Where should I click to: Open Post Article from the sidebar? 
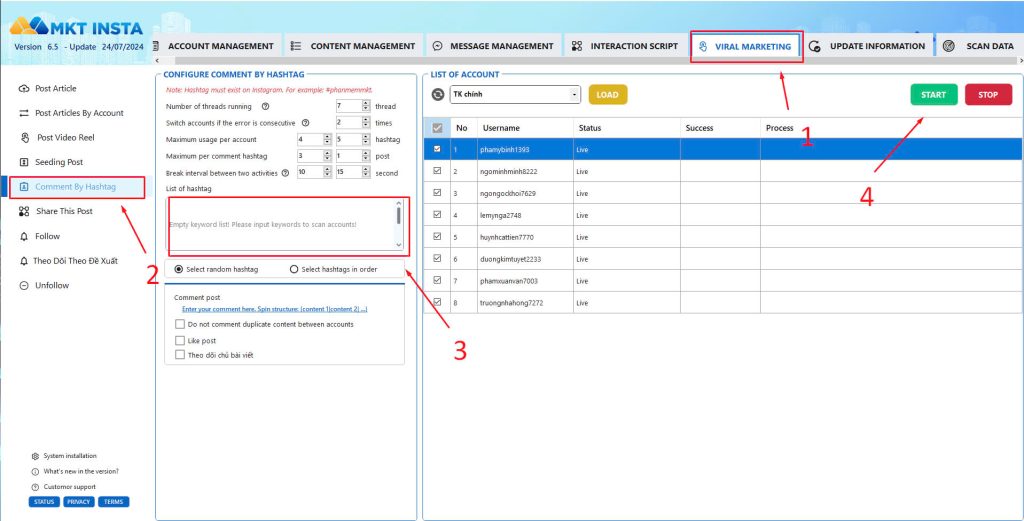click(48, 88)
